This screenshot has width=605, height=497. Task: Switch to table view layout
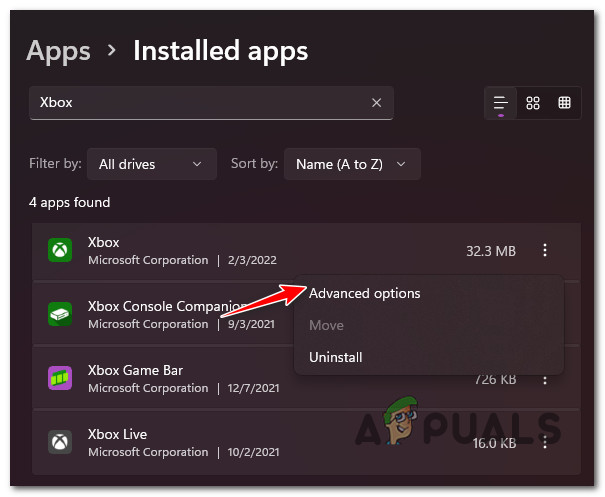pyautogui.click(x=565, y=103)
